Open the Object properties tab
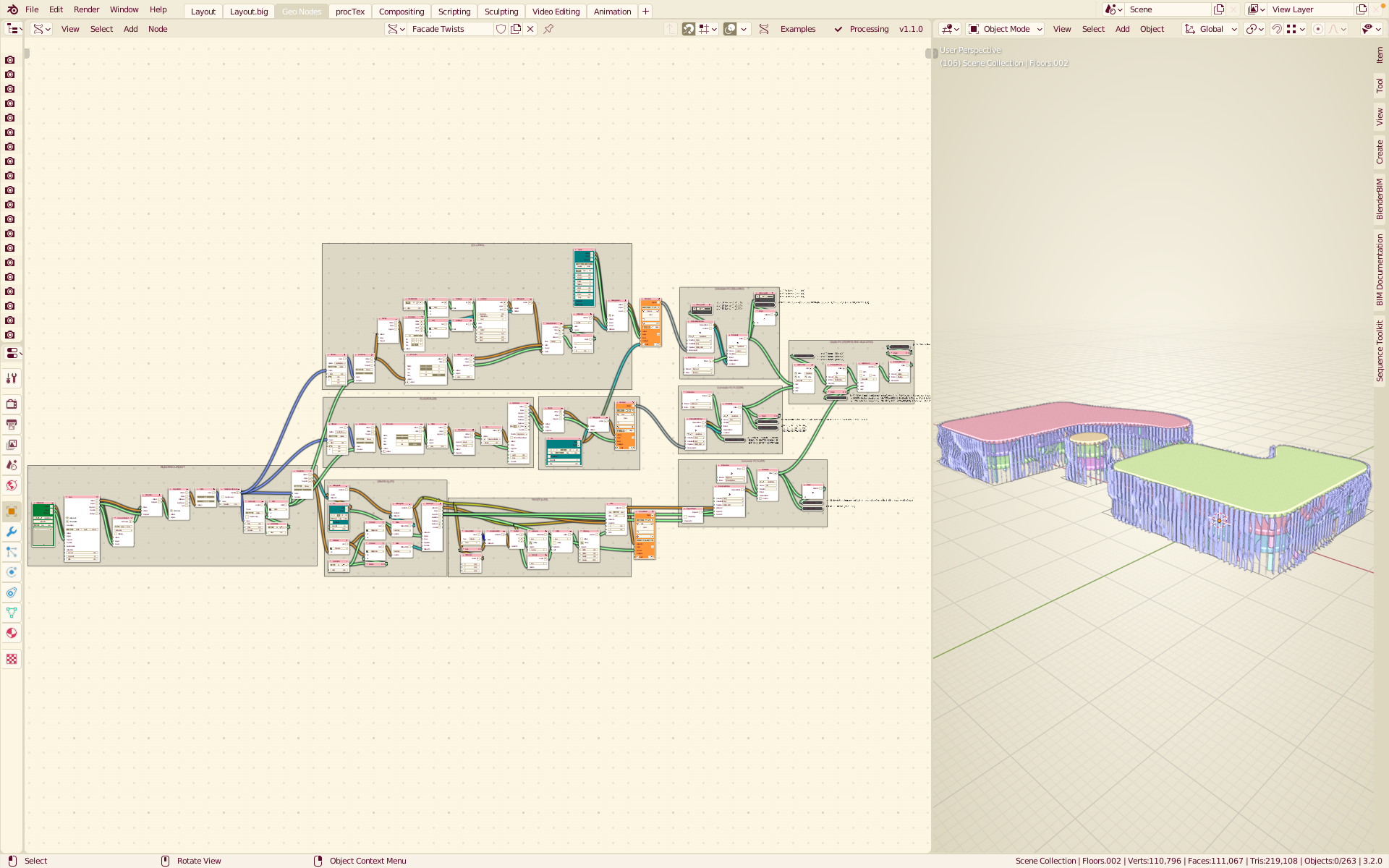Screen dimensions: 1389x868 tap(12, 511)
